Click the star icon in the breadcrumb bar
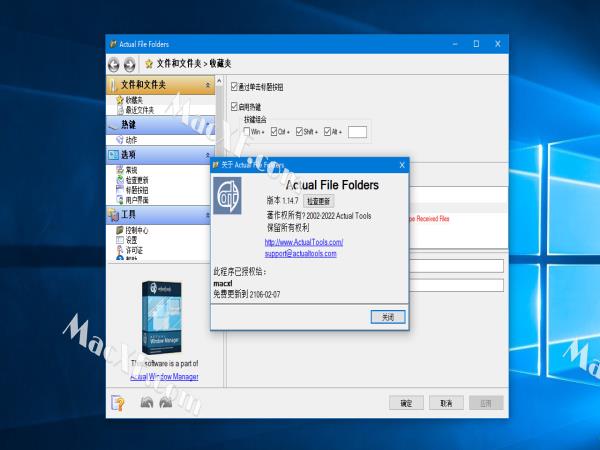Image resolution: width=600 pixels, height=450 pixels. point(149,64)
